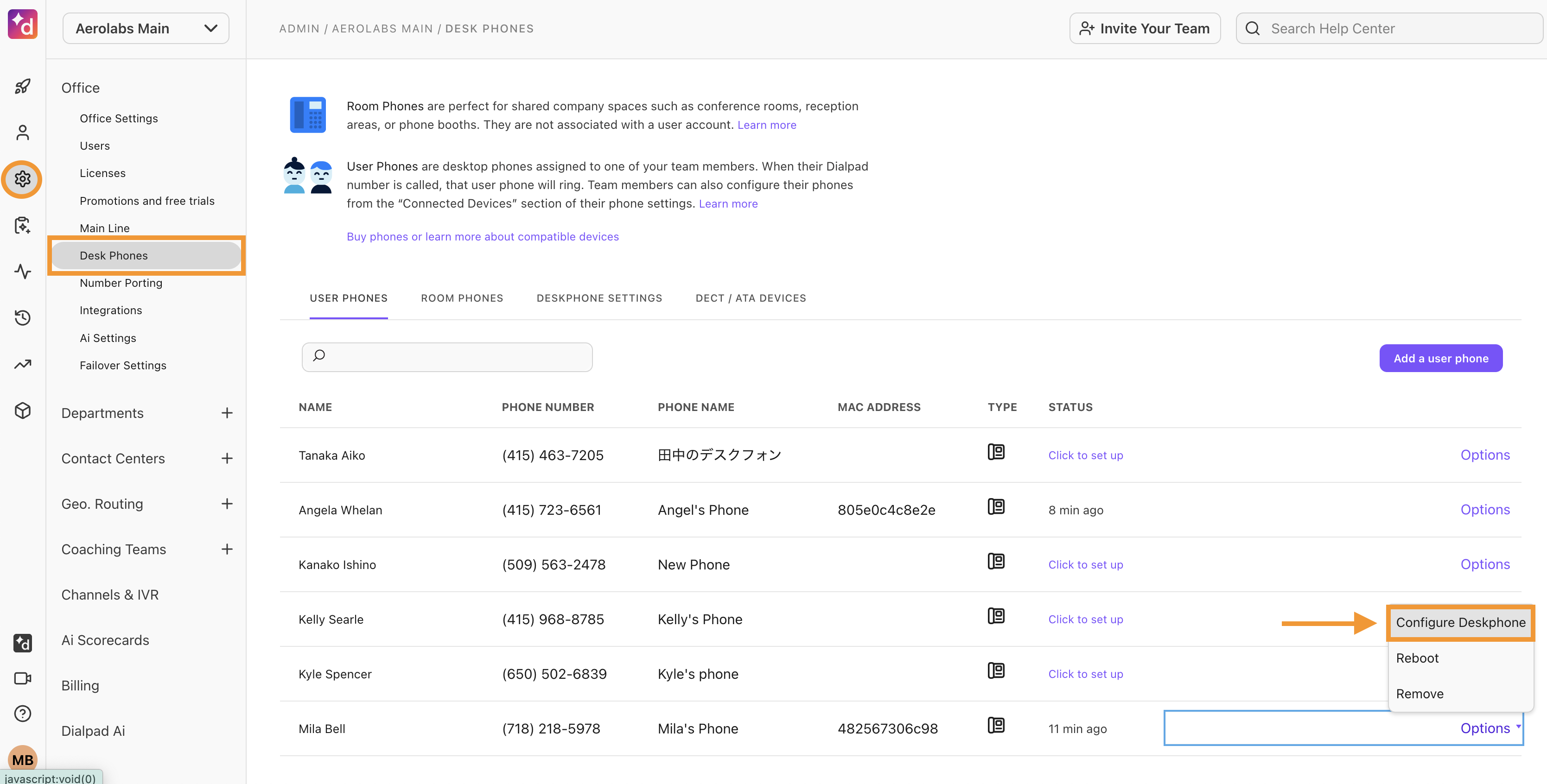This screenshot has height=784, width=1547.
Task: Open Options dropdown for Mila Bell
Action: tap(1490, 728)
